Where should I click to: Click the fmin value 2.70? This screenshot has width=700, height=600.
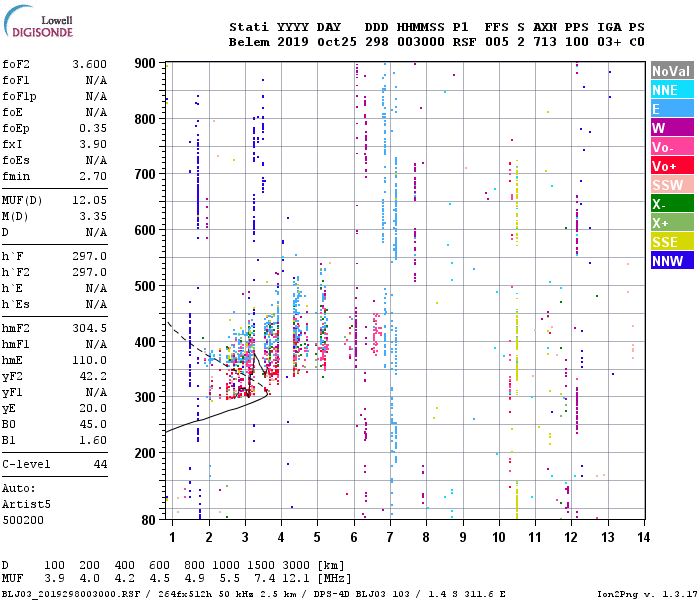tap(93, 176)
